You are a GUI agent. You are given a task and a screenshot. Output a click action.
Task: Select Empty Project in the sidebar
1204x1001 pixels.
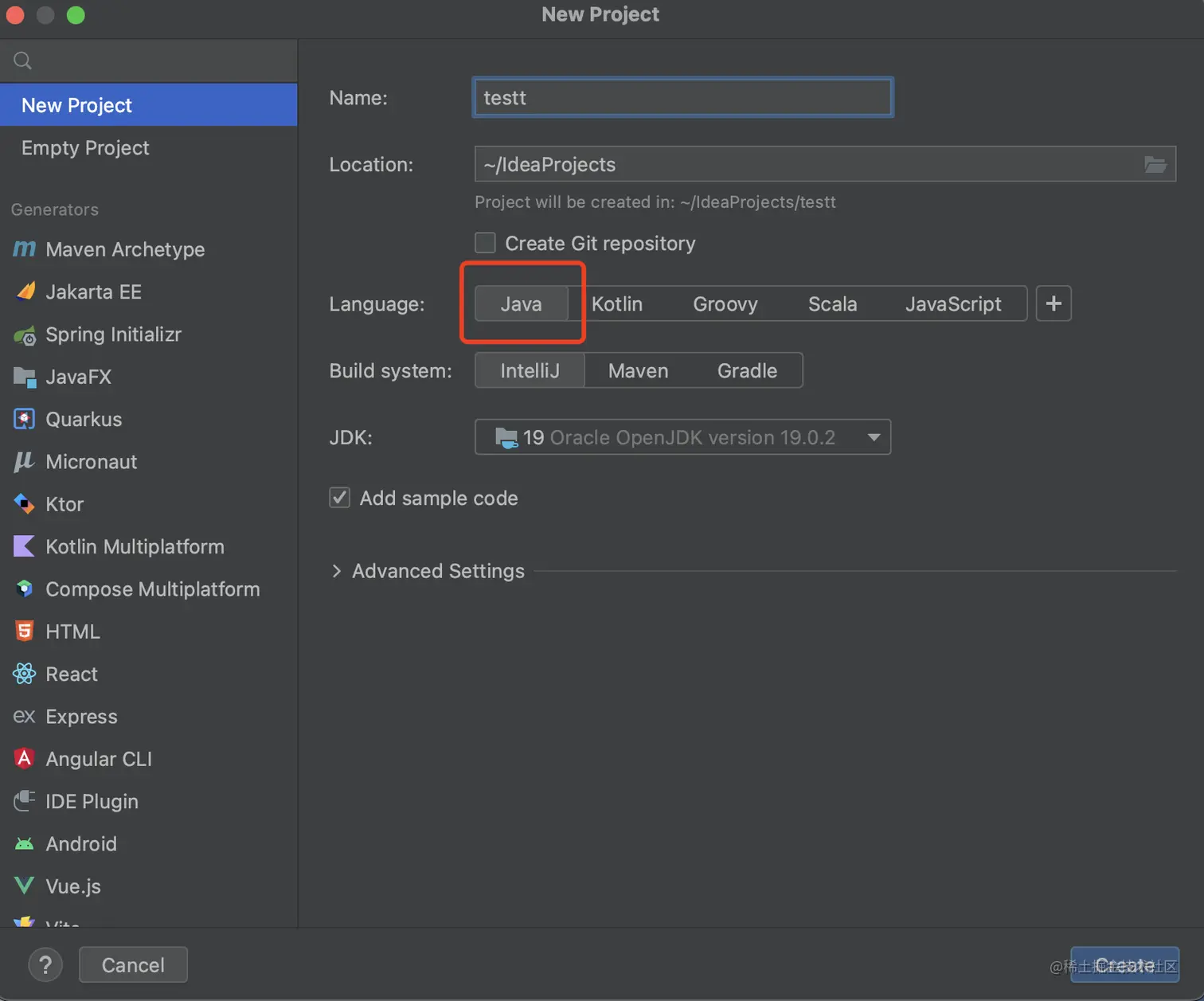pyautogui.click(x=85, y=148)
